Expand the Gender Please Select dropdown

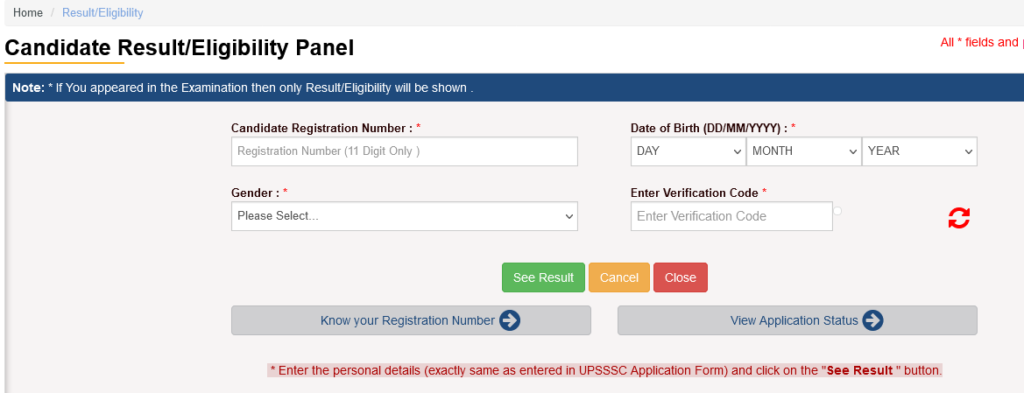[404, 216]
